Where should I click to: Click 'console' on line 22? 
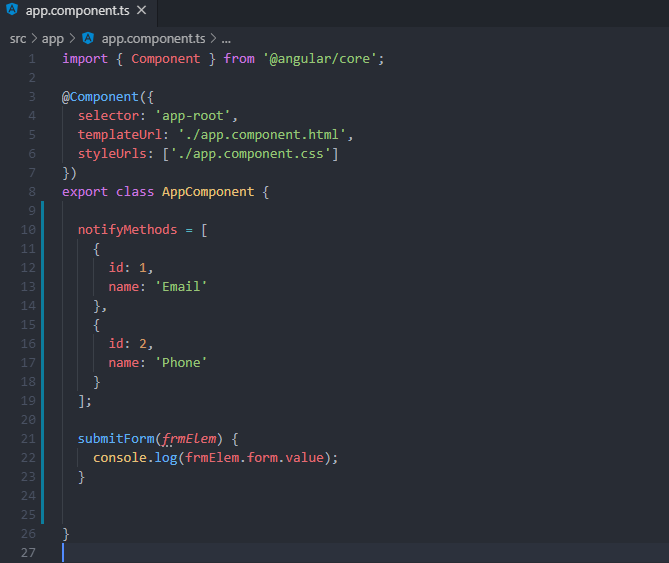pos(120,458)
